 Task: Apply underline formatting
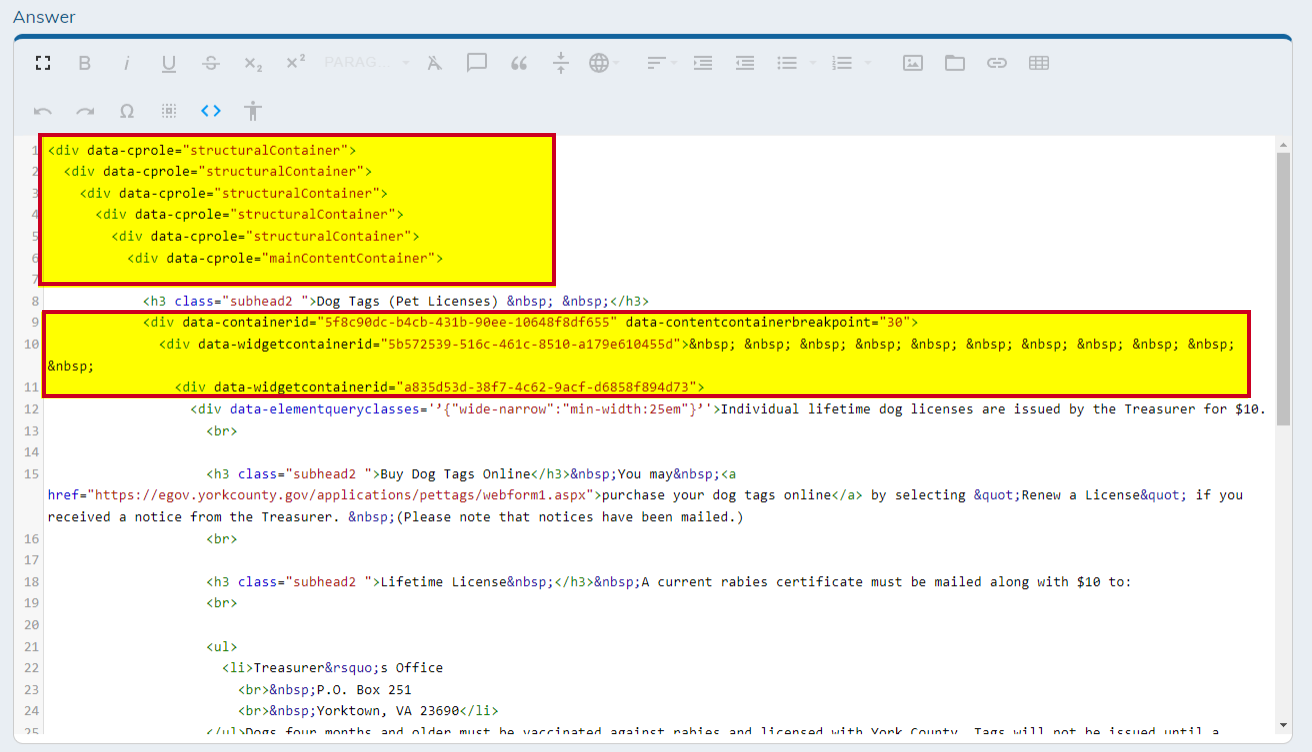coord(169,63)
